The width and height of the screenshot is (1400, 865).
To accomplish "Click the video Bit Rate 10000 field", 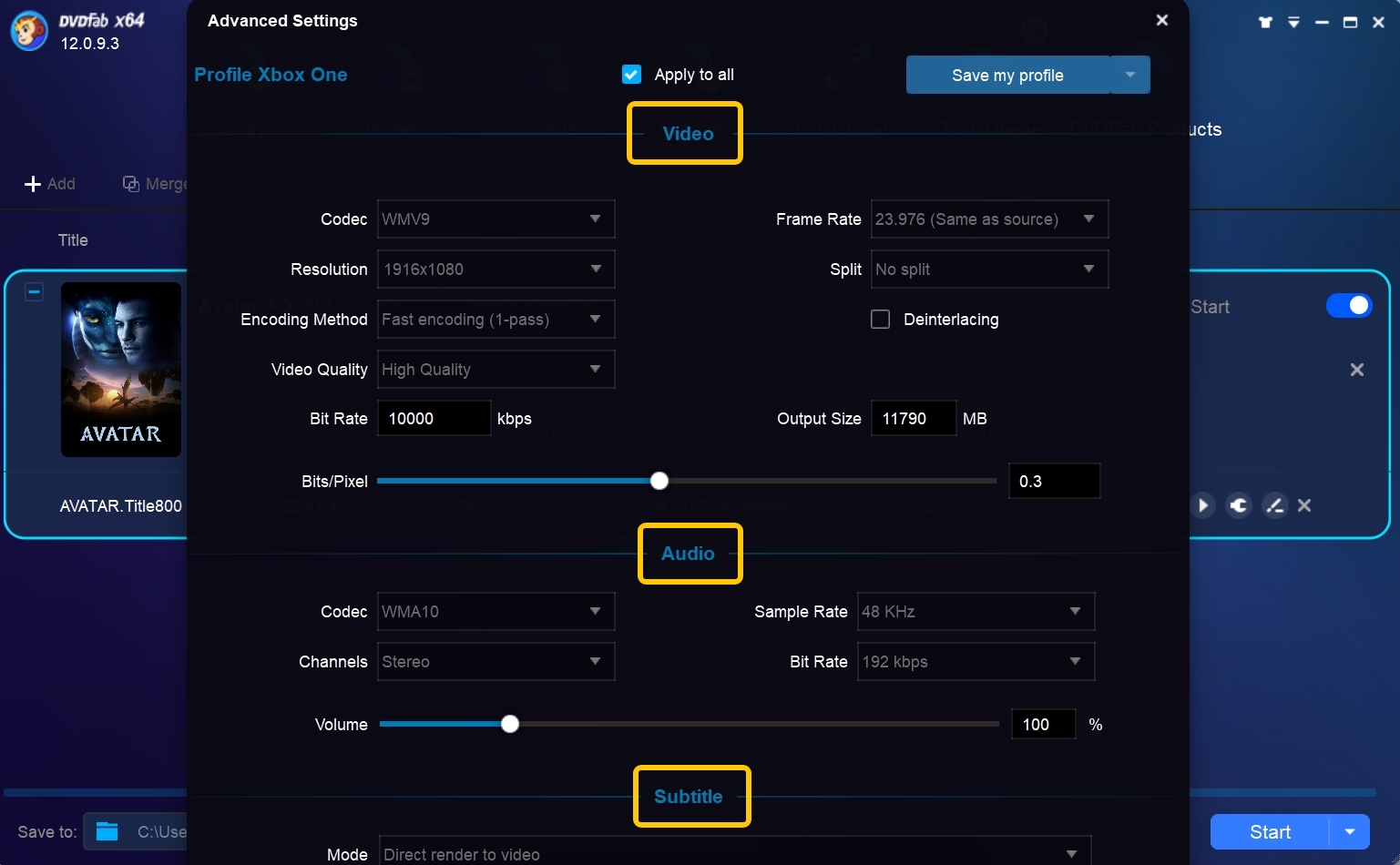I will coord(434,419).
